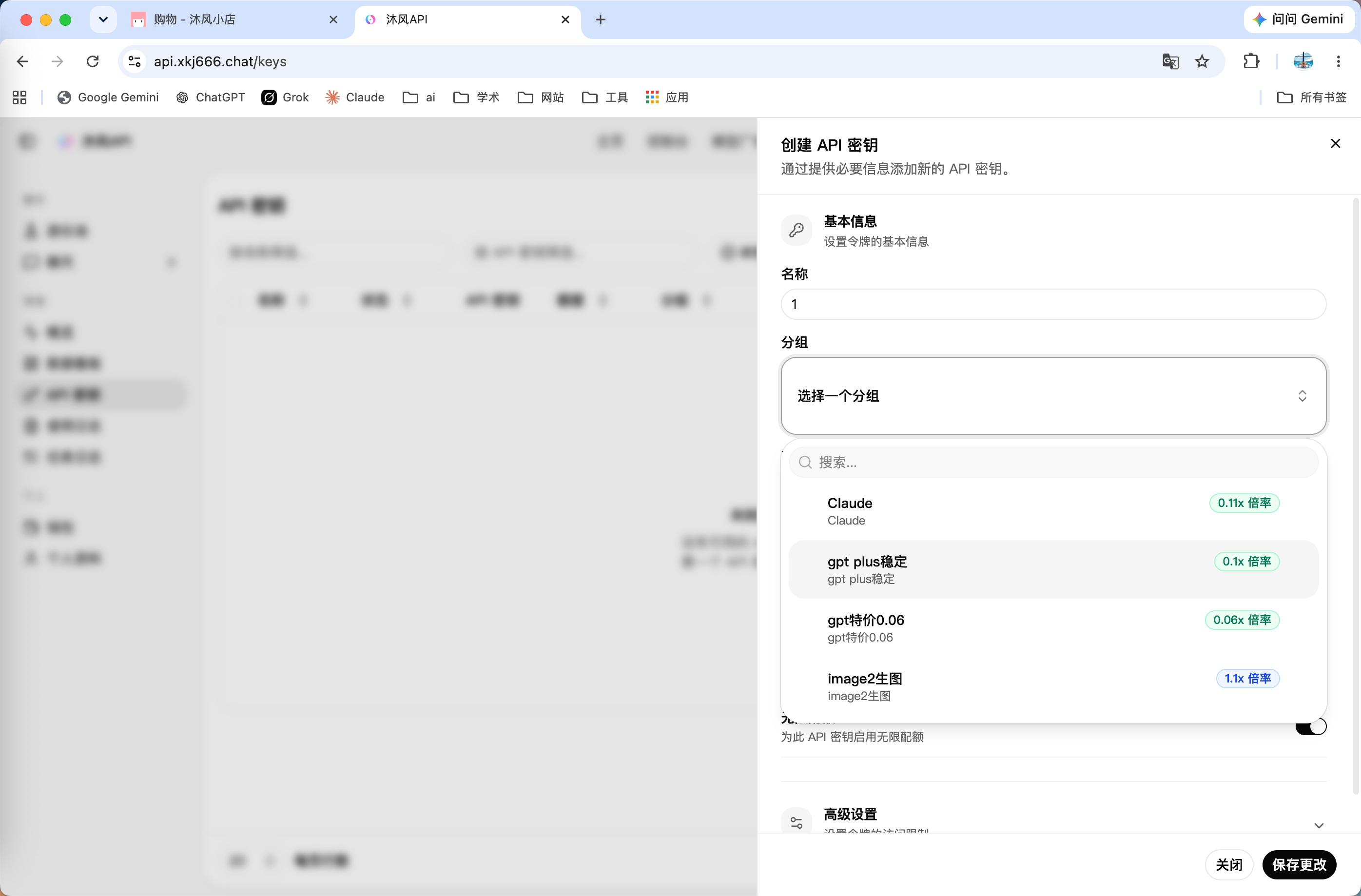Click the 关闭 button
This screenshot has height=896, width=1361.
(1229, 864)
